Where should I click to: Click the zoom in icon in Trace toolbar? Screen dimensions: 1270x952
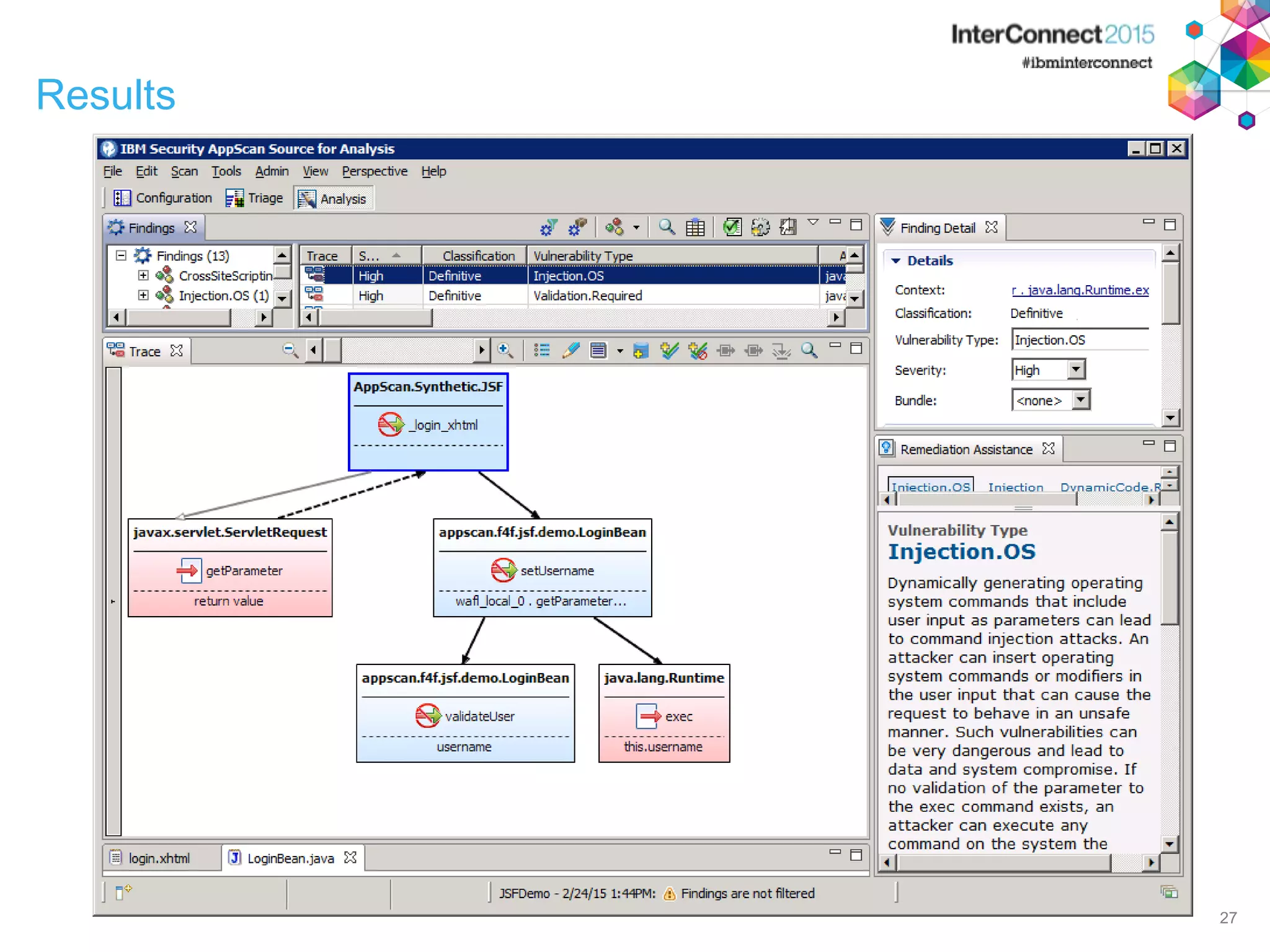coord(505,351)
